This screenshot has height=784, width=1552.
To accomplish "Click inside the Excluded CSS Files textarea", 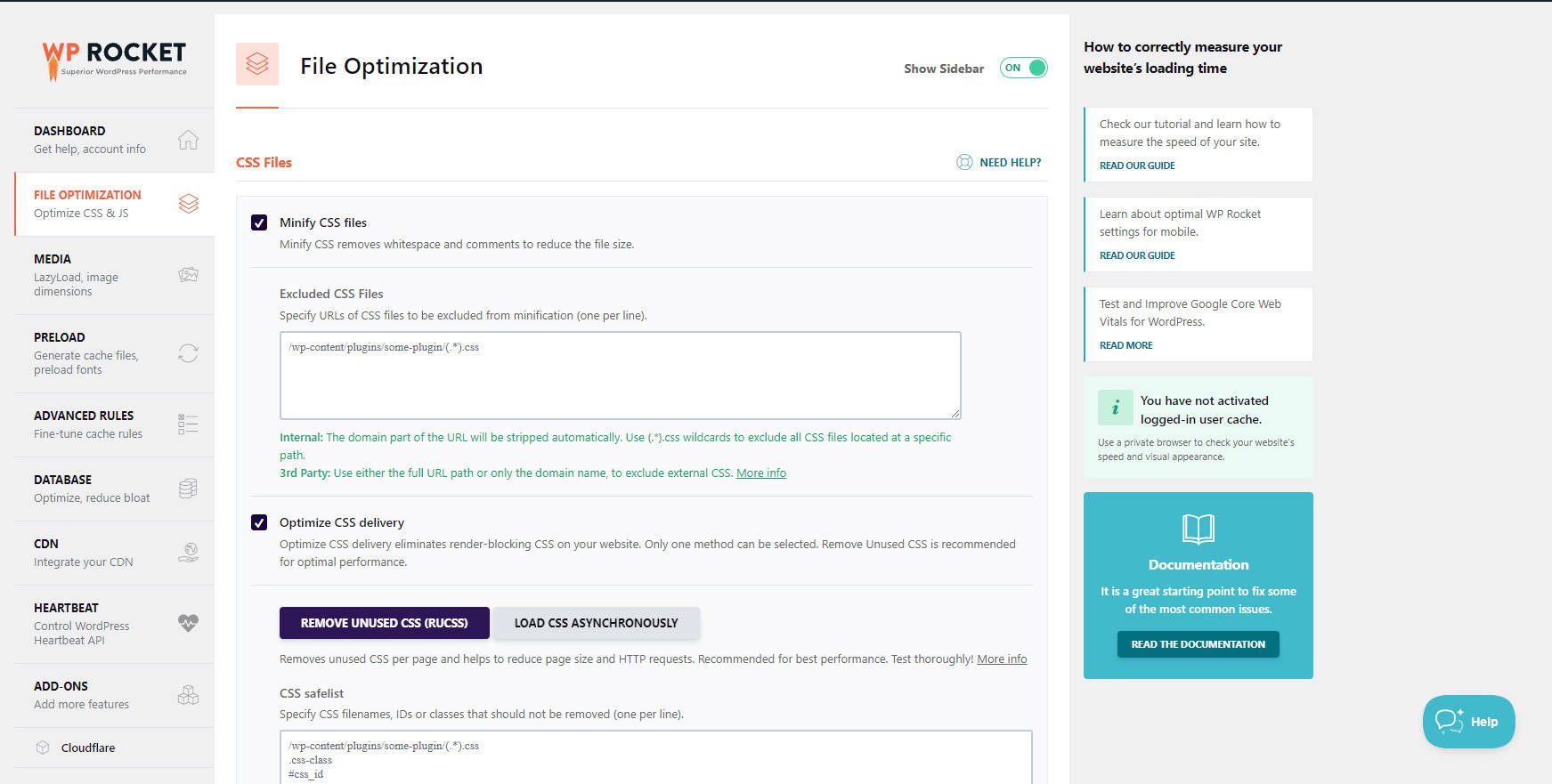I will tap(620, 376).
